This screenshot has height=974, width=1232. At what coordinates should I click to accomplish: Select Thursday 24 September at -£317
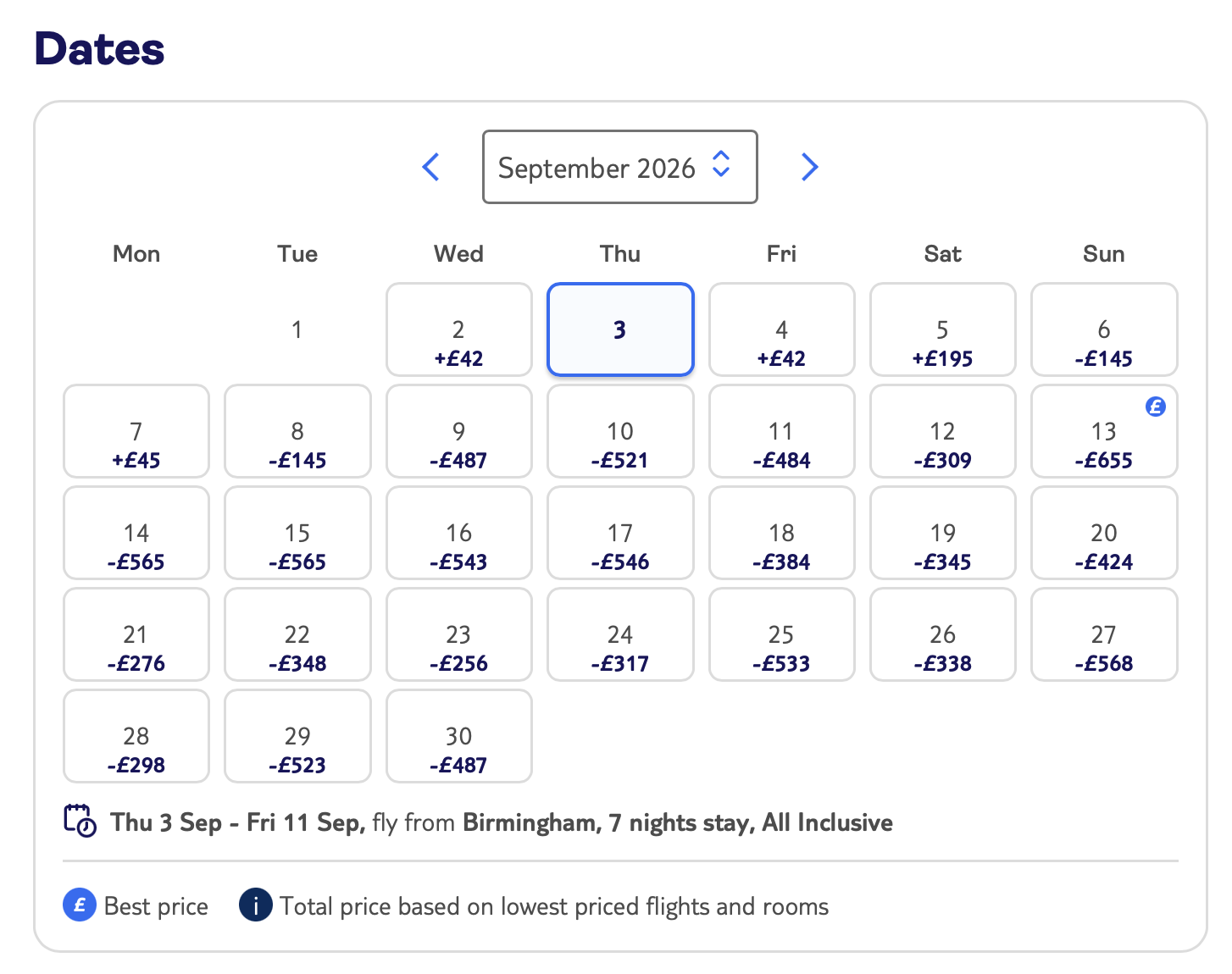[620, 634]
